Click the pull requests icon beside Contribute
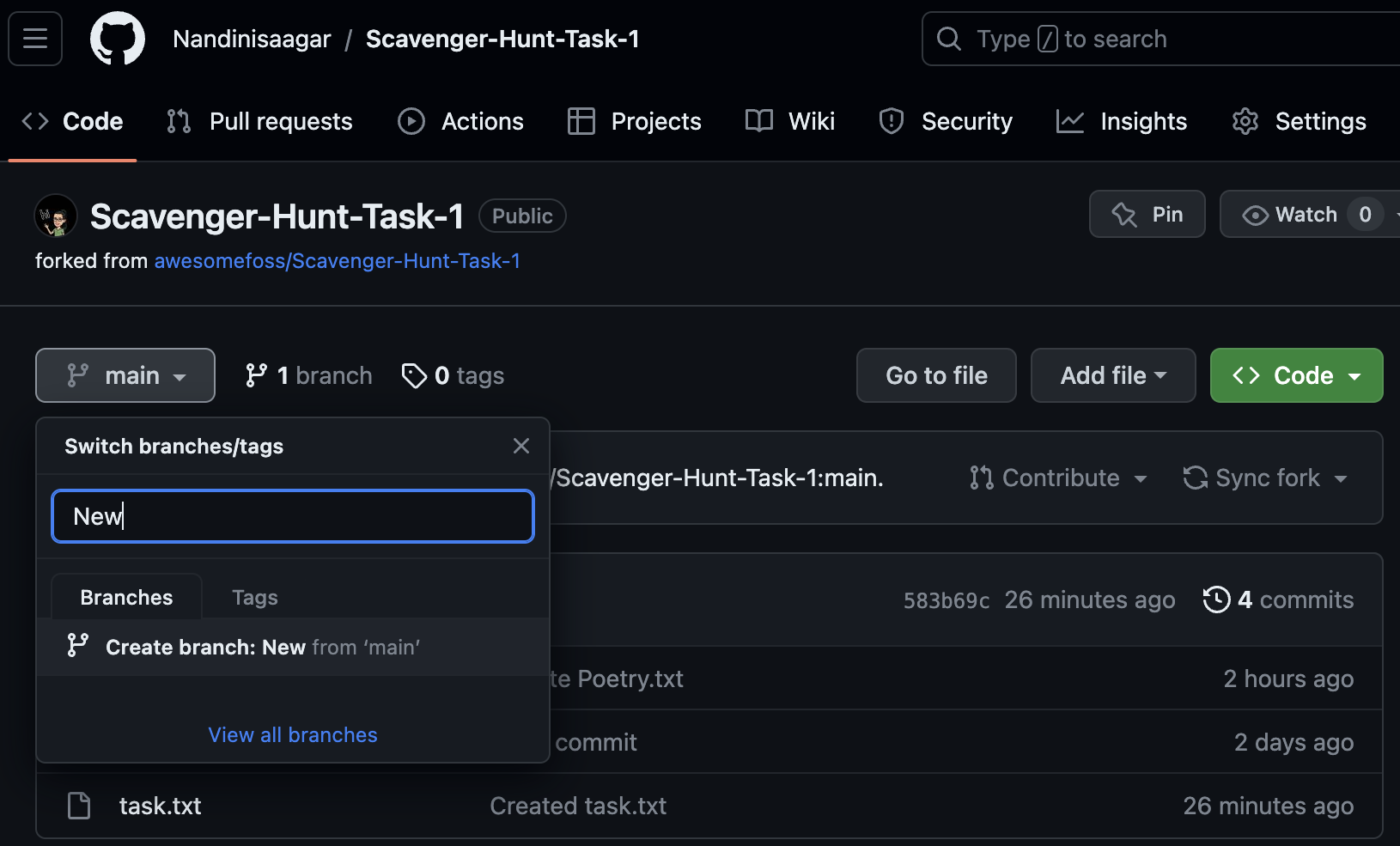1400x846 pixels. click(979, 478)
